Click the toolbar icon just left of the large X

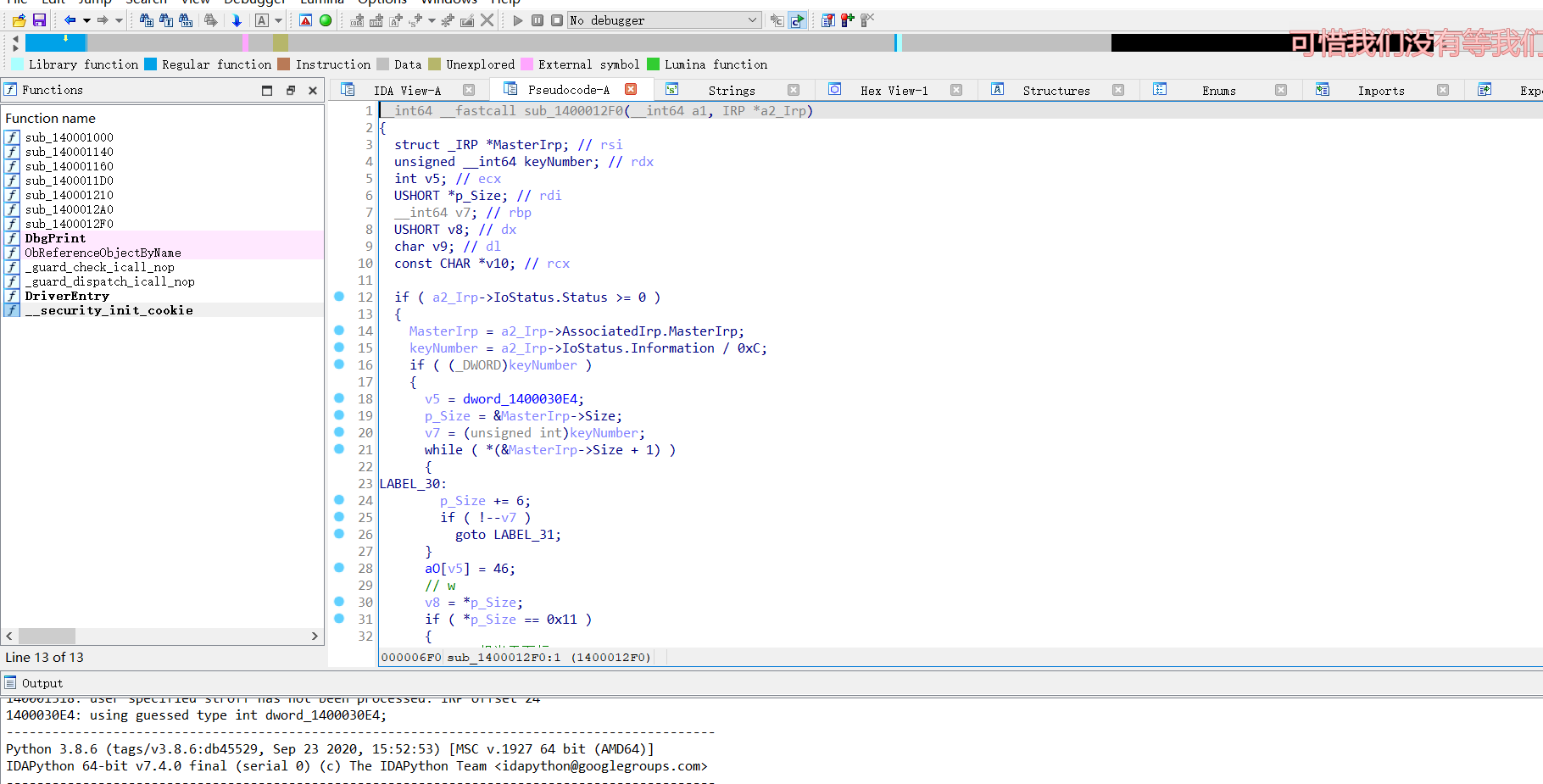[467, 20]
